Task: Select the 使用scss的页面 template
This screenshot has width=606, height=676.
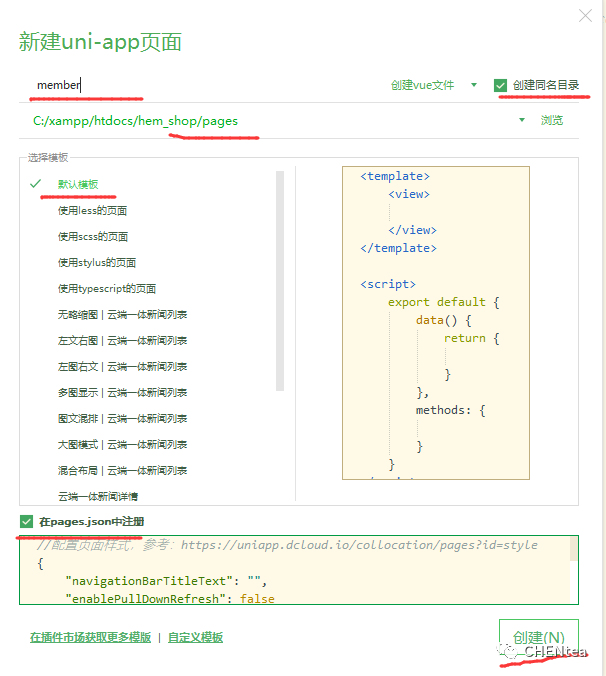Action: tap(93, 237)
